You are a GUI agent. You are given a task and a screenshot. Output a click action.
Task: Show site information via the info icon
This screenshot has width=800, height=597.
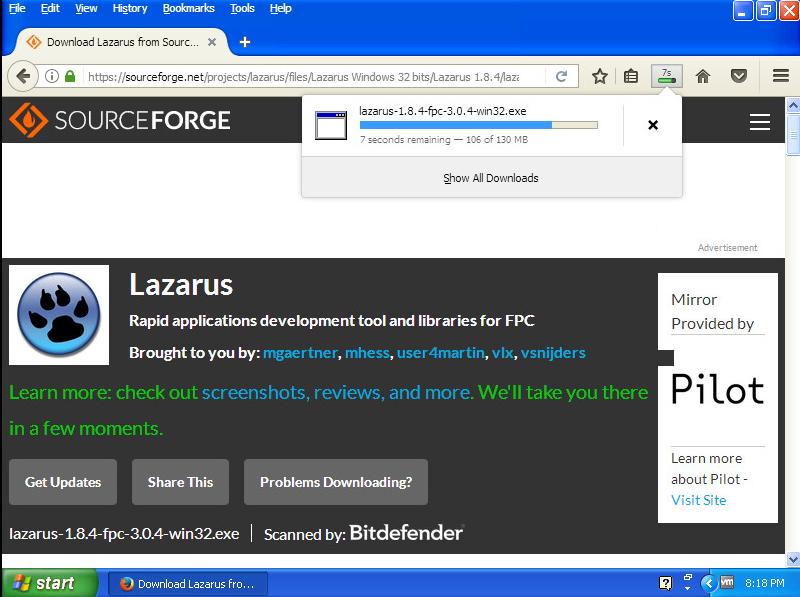pos(52,77)
